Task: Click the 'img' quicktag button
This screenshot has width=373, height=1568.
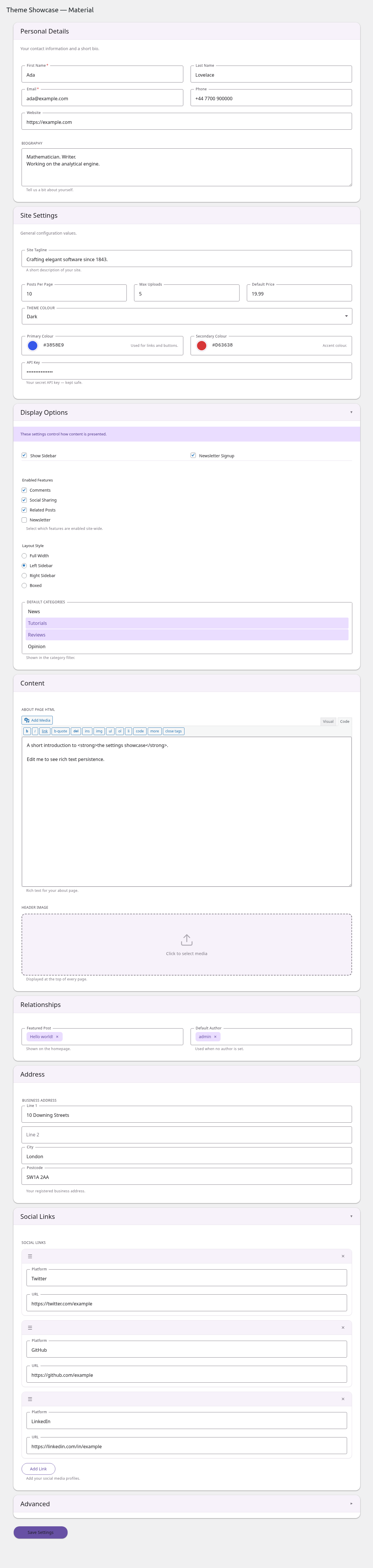Action: [x=99, y=731]
